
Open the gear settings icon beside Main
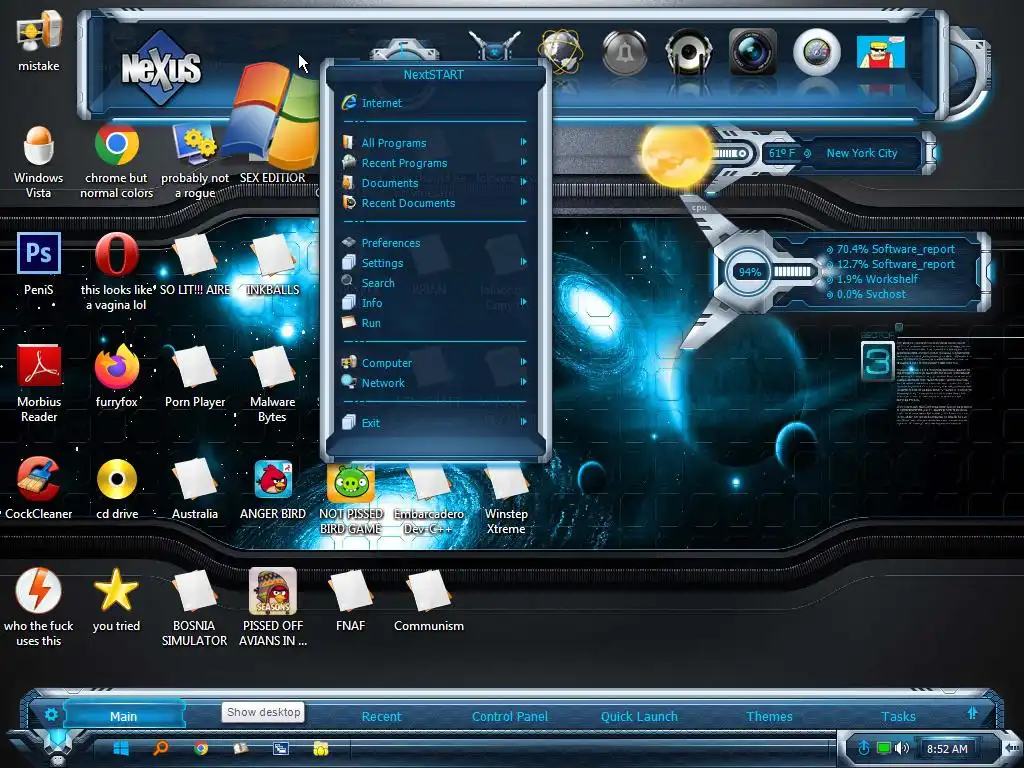coord(51,714)
